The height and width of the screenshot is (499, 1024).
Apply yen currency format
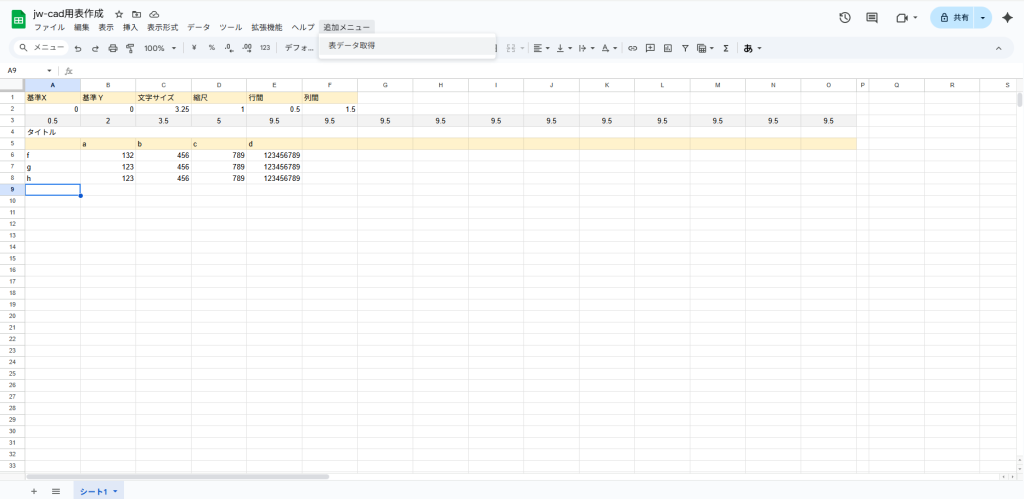194,48
